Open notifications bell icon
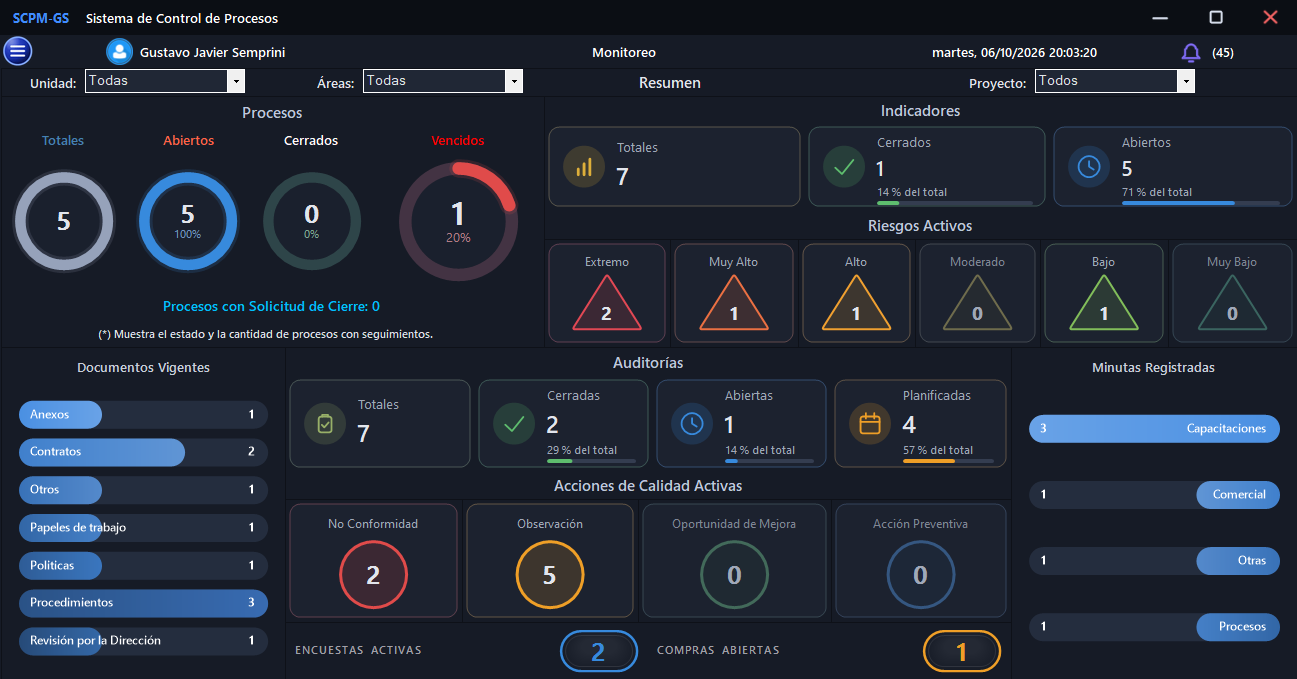 (1191, 53)
